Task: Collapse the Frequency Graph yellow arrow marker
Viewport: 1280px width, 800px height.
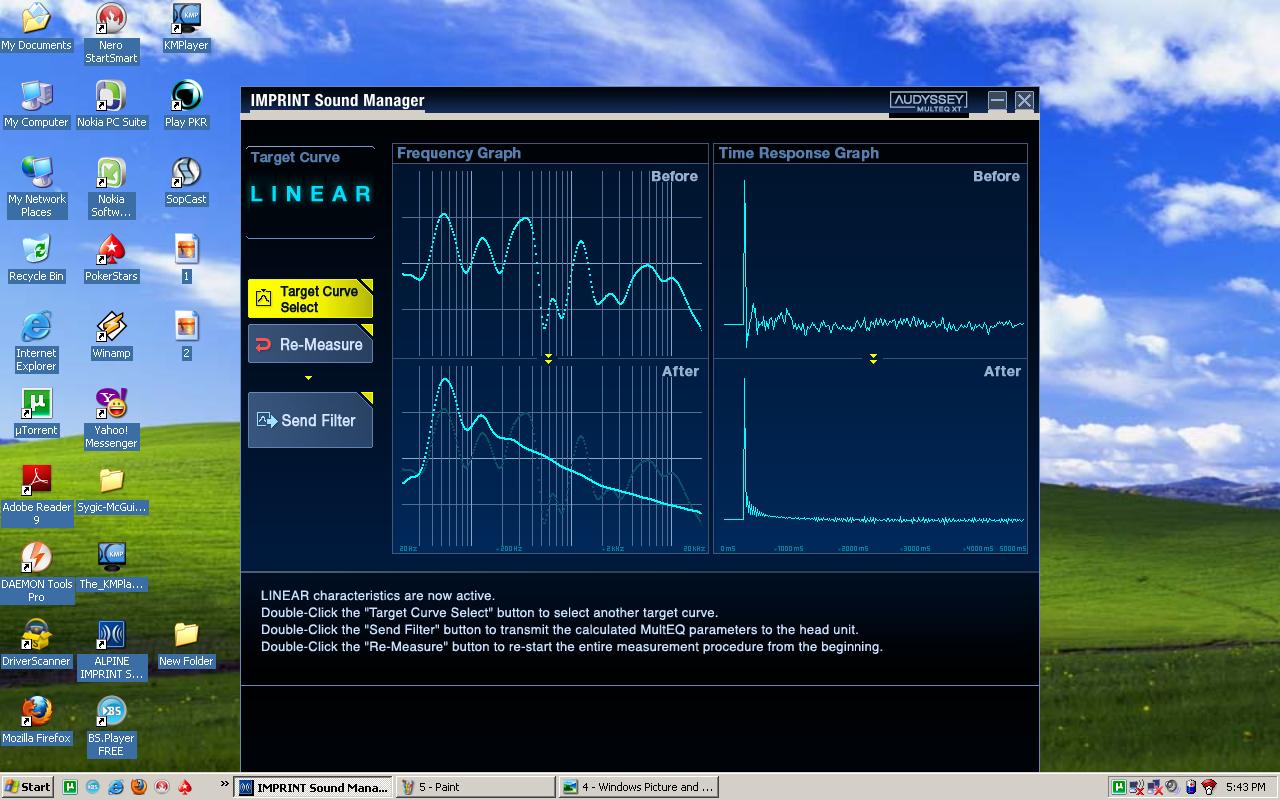Action: tap(548, 358)
